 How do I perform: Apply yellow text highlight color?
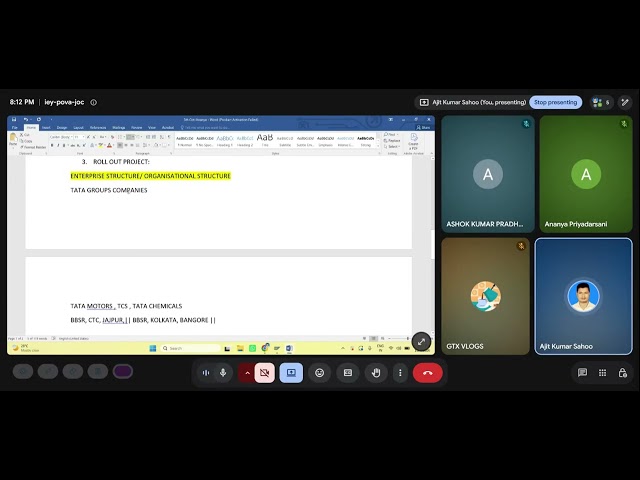pos(100,145)
